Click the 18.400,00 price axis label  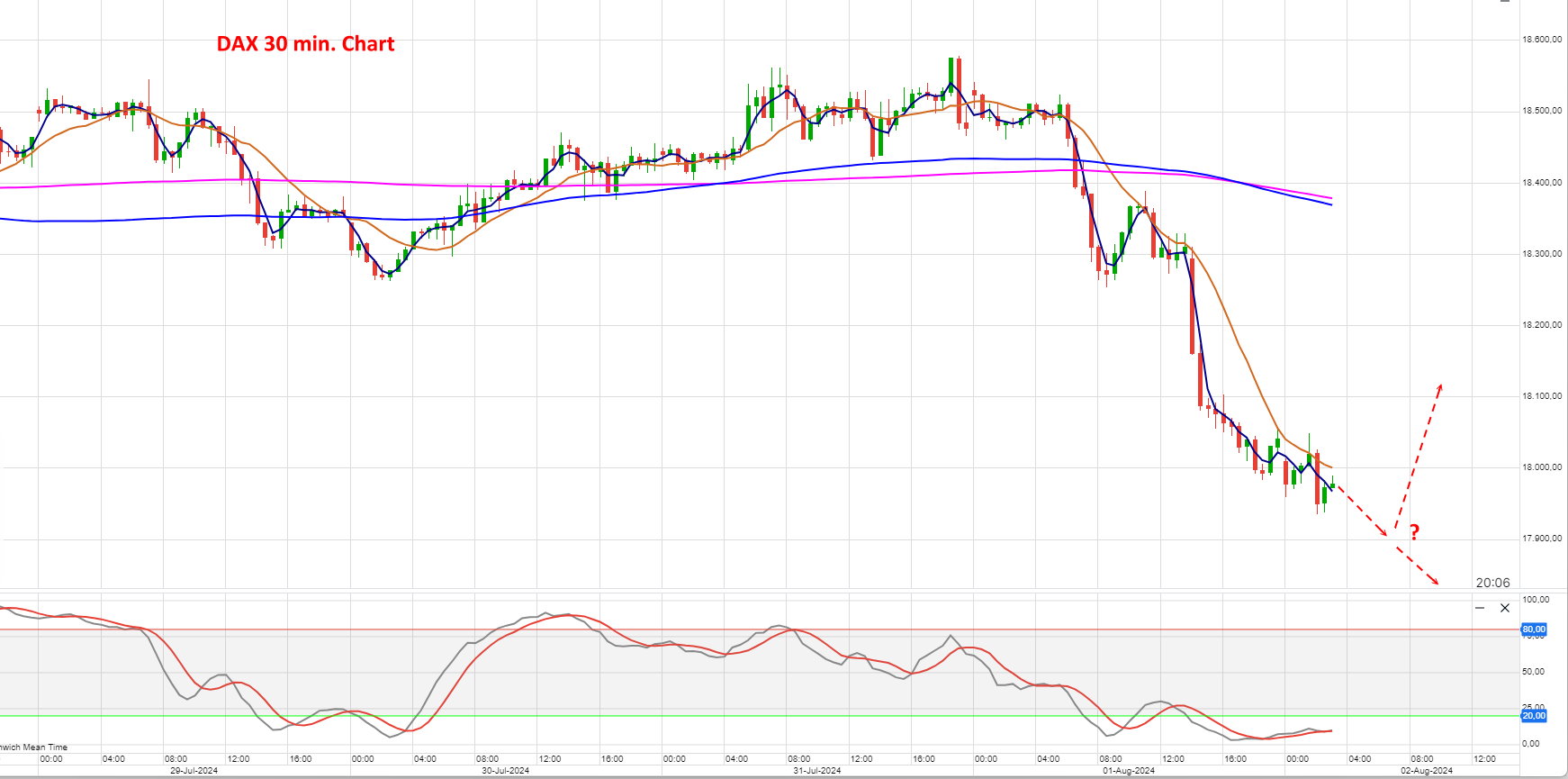1542,183
